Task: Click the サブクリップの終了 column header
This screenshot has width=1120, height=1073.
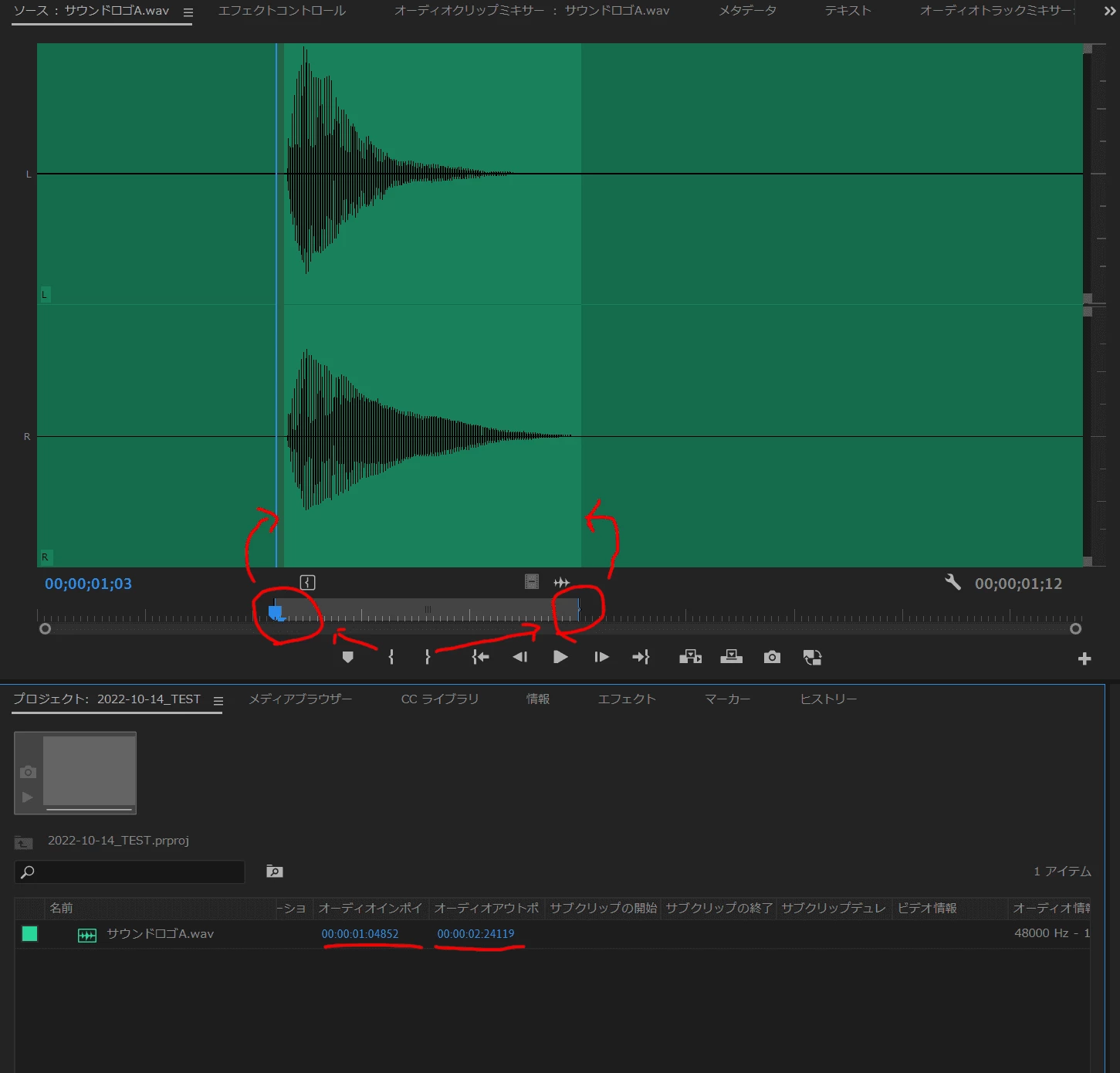Action: 719,908
